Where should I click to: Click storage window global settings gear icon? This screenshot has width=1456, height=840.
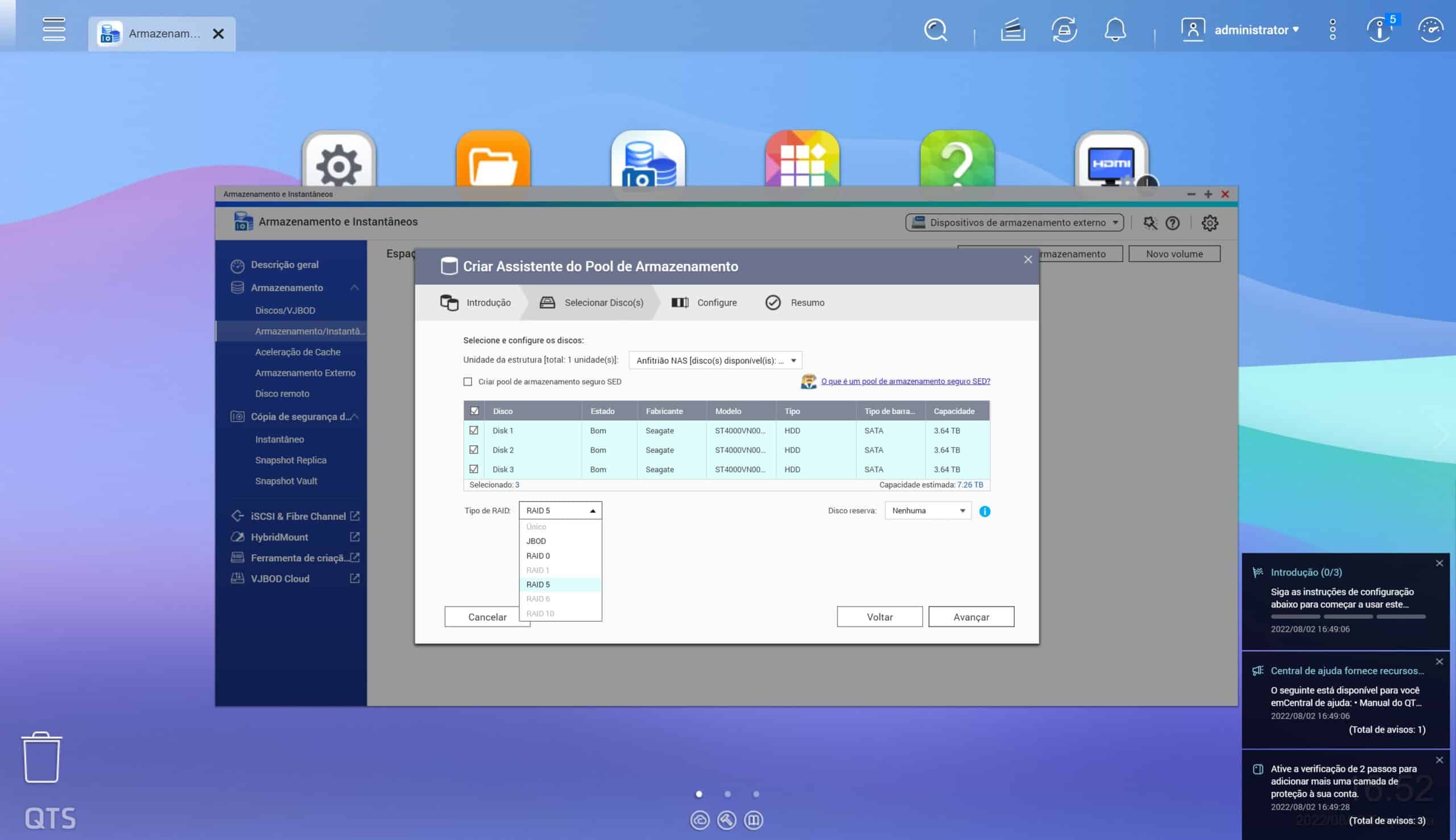pyautogui.click(x=1210, y=224)
